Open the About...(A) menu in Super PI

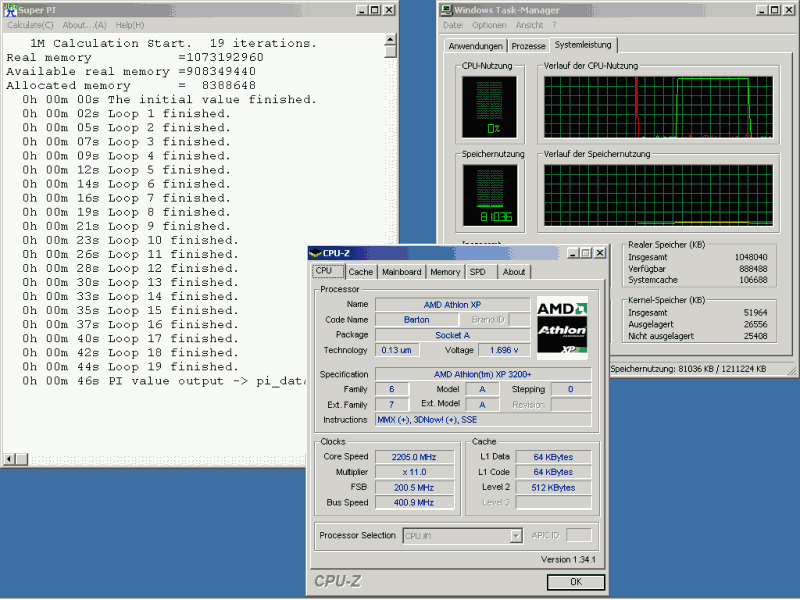point(84,25)
